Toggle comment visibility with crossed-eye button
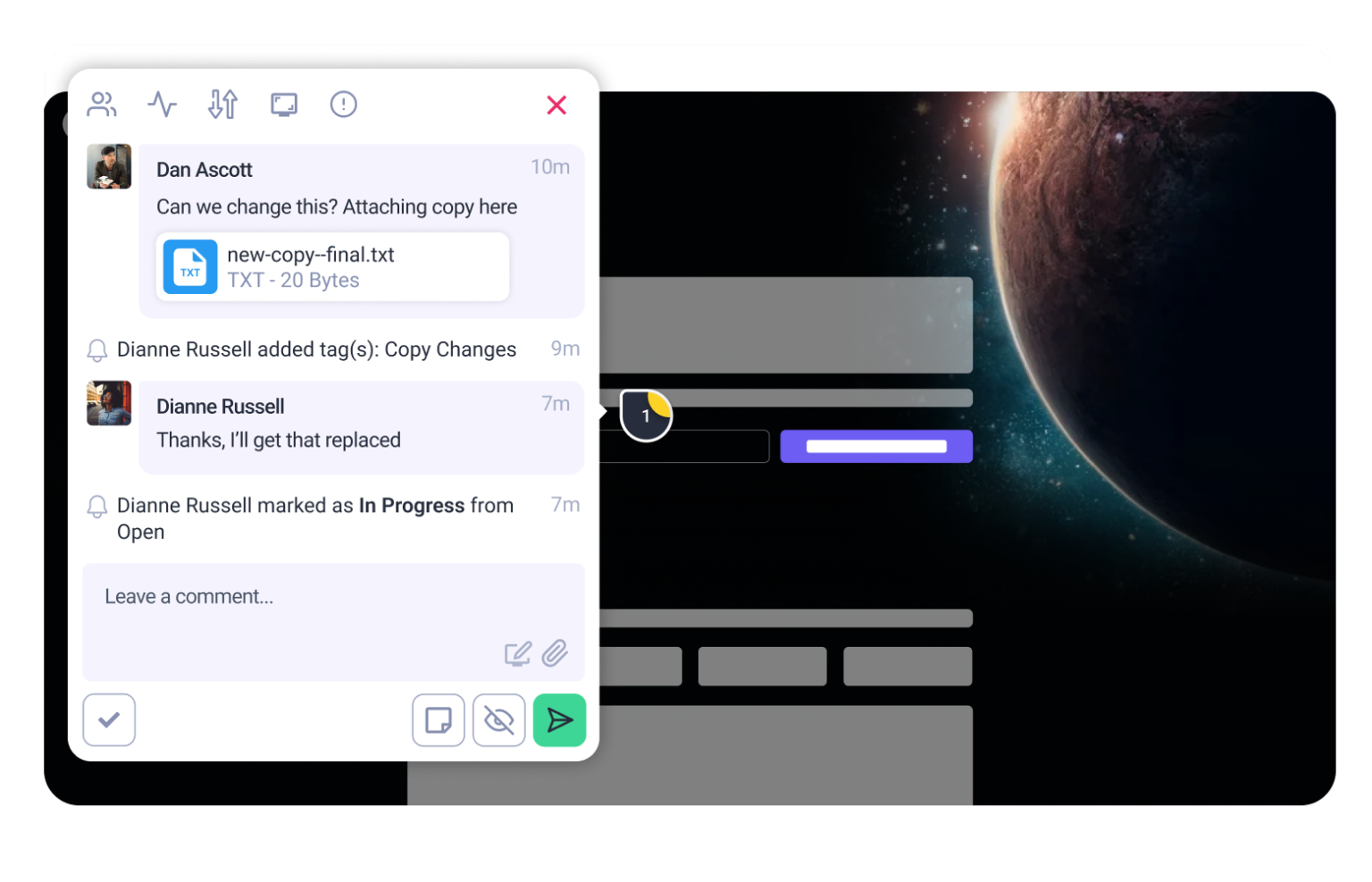Viewport: 1372px width, 882px height. pos(498,720)
